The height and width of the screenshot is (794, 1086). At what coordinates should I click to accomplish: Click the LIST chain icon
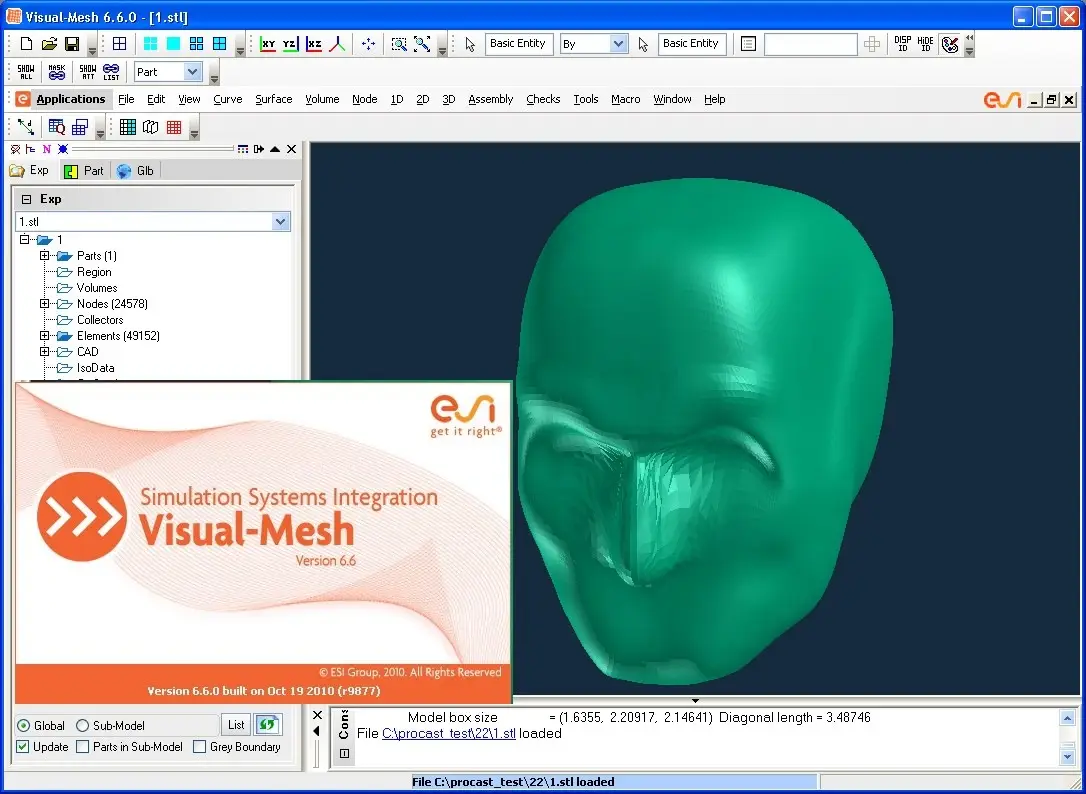pos(111,71)
